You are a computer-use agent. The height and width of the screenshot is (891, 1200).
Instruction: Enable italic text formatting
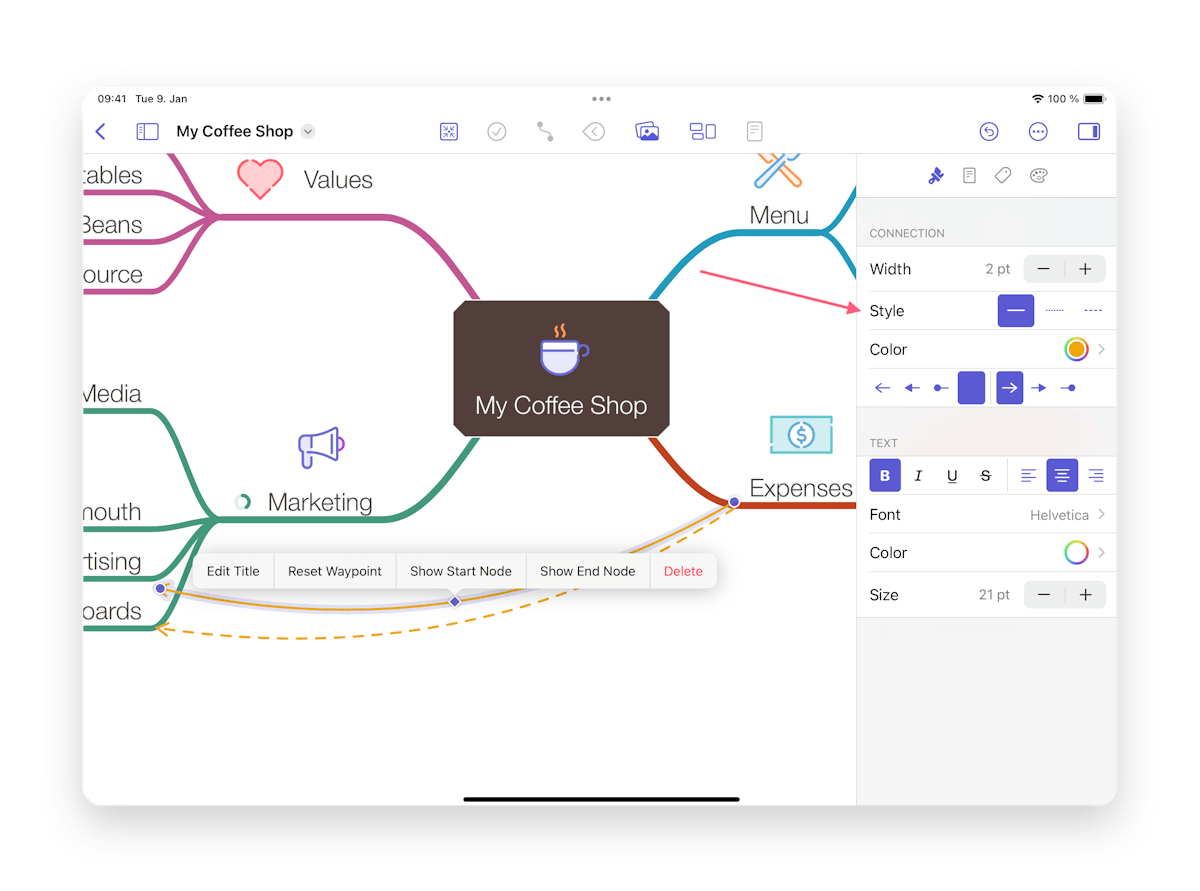tap(918, 475)
